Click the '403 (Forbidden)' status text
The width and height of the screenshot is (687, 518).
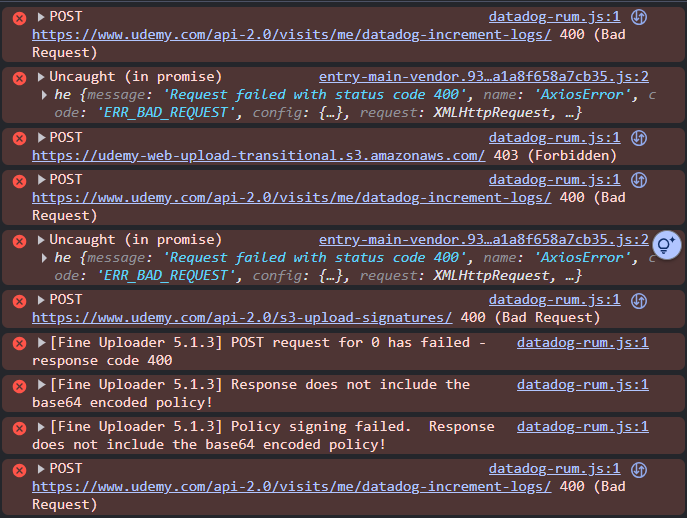tap(555, 156)
